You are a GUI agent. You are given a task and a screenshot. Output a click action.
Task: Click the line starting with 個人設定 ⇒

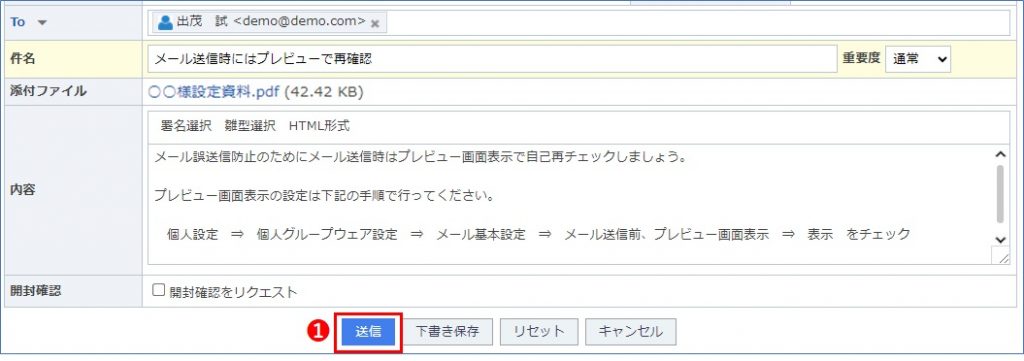(x=539, y=234)
